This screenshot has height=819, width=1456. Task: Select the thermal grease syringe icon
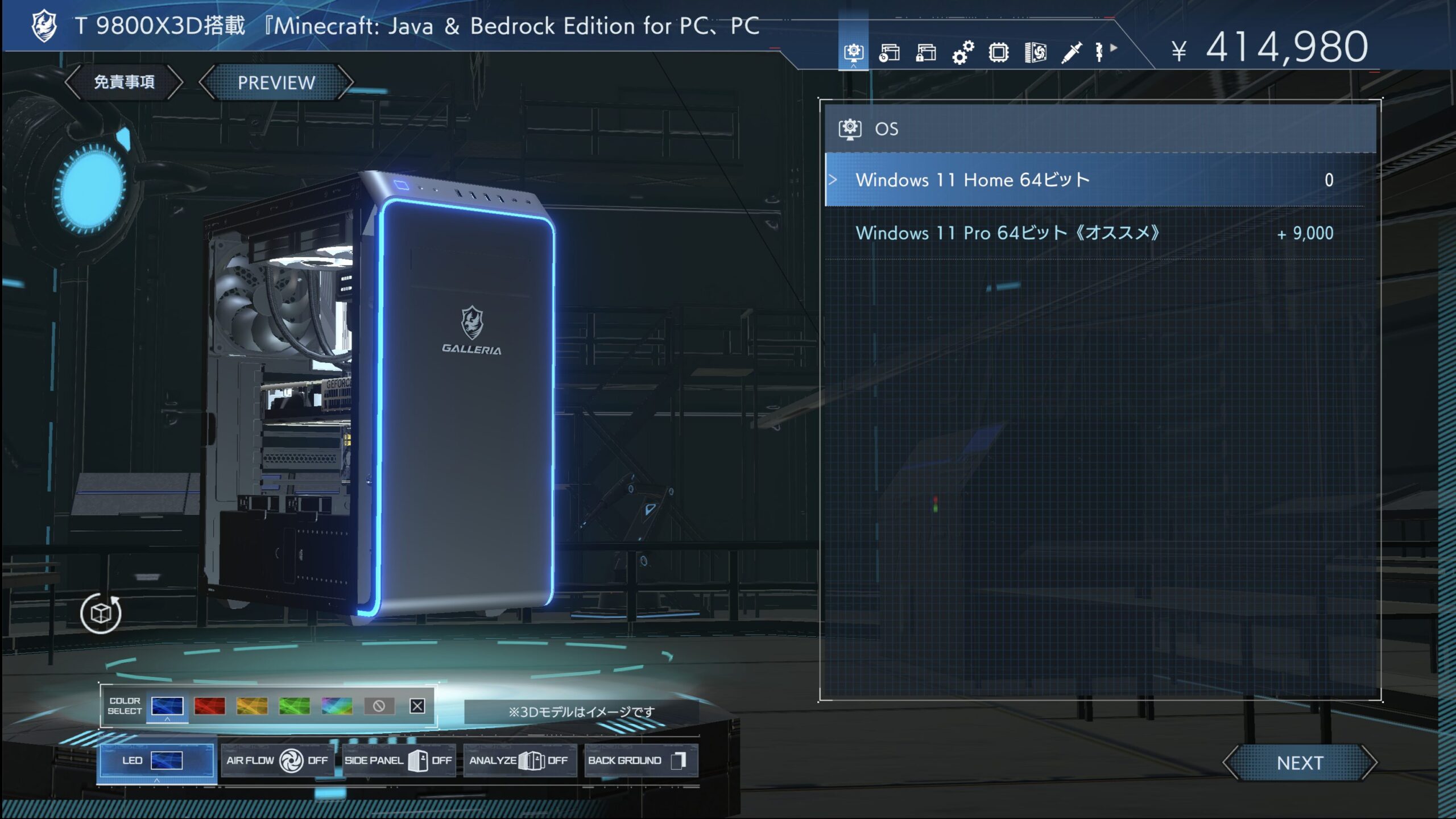coord(1072,53)
